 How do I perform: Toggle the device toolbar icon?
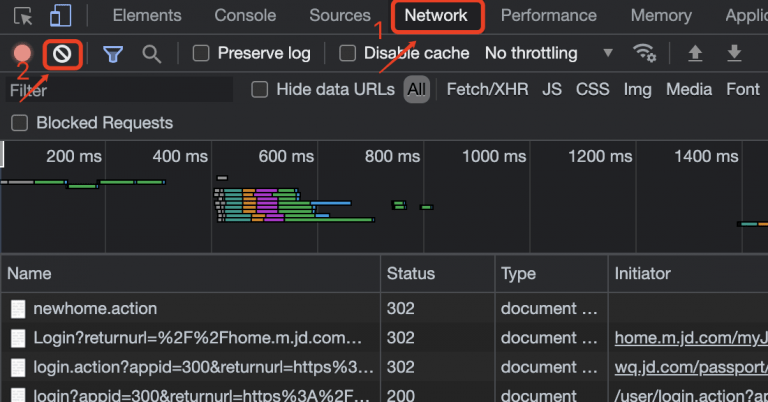[59, 16]
